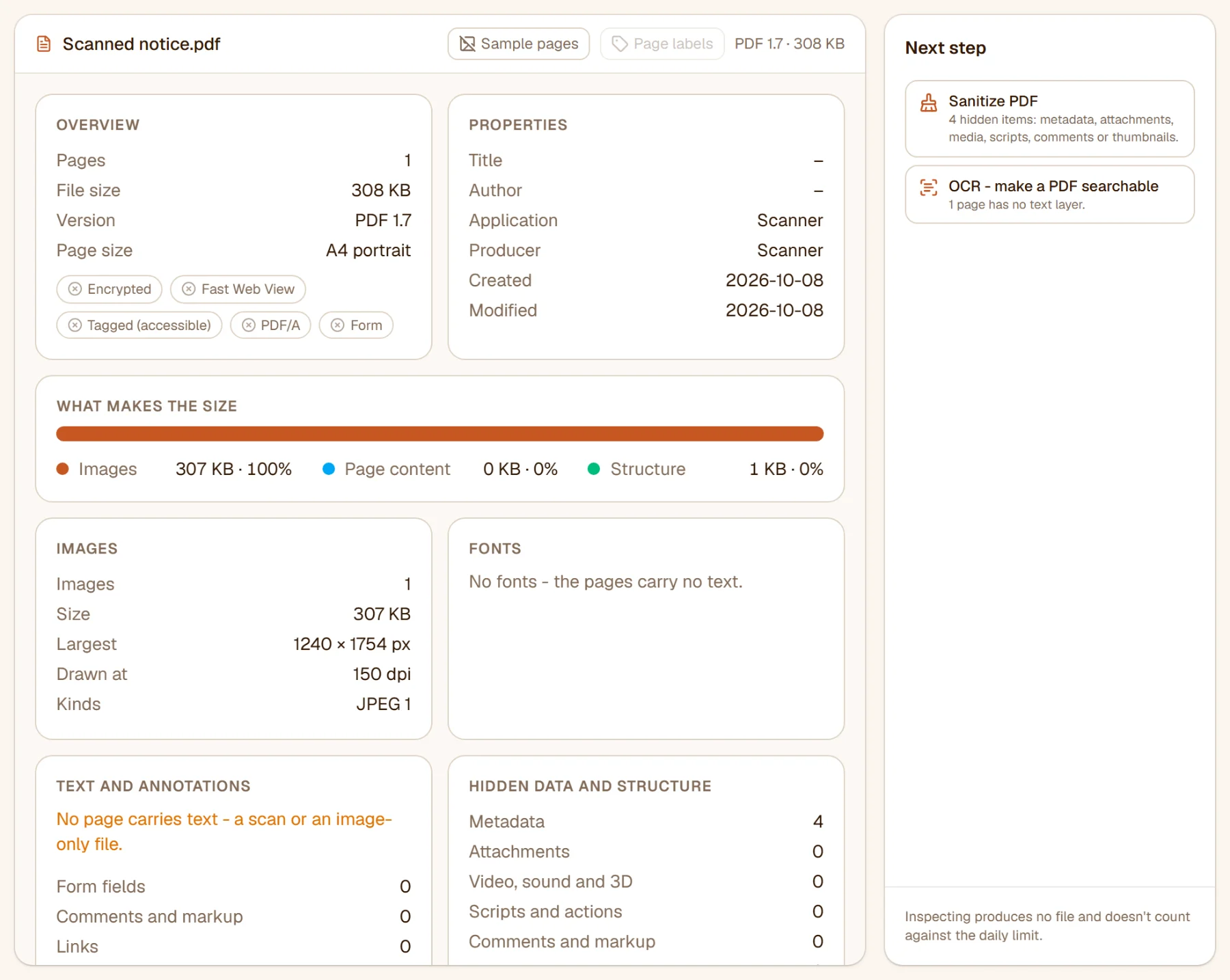
Task: Click the File size 308 KB value
Action: pos(381,190)
